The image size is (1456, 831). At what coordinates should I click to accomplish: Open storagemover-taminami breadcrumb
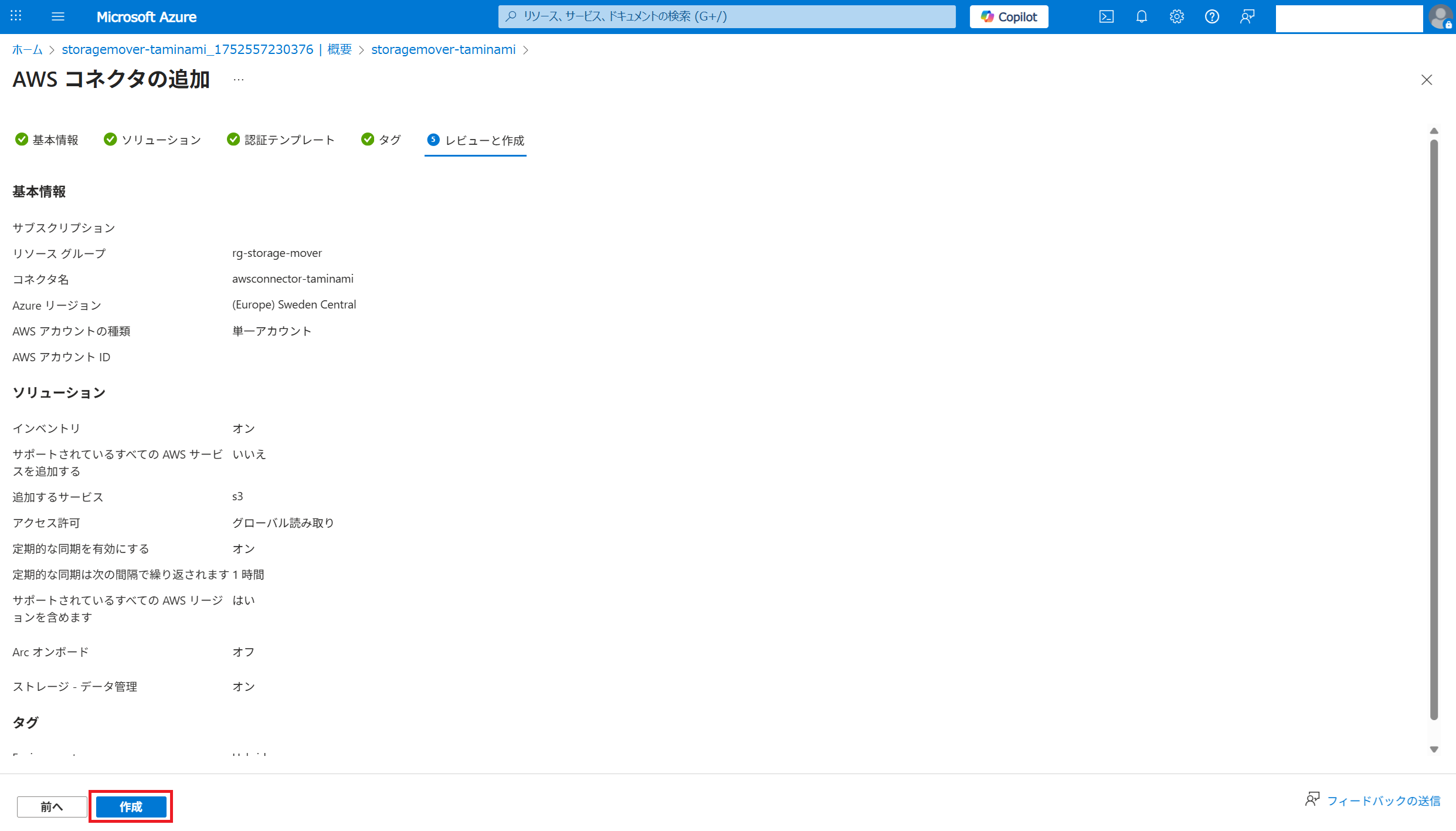coord(443,49)
